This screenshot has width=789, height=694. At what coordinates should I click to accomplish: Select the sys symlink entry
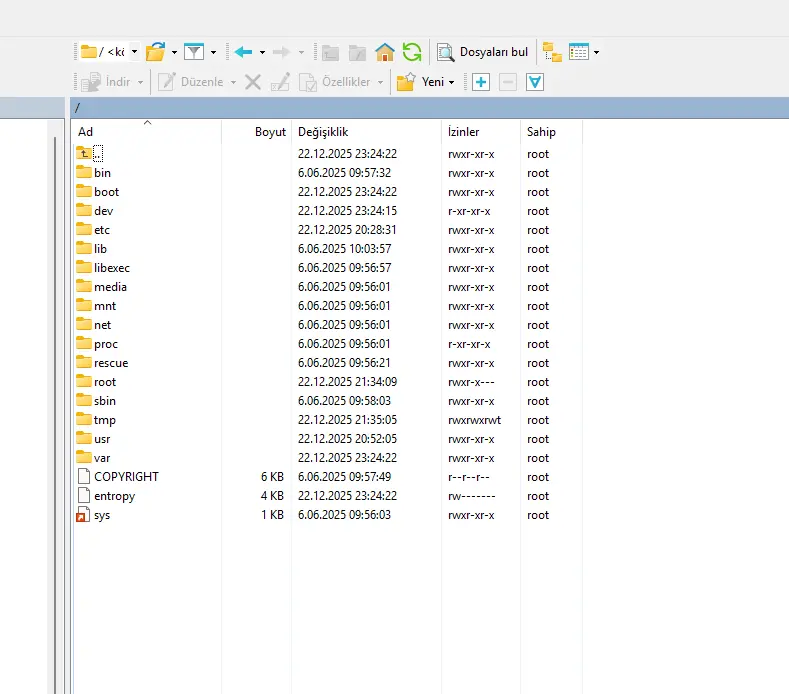pyautogui.click(x=102, y=515)
